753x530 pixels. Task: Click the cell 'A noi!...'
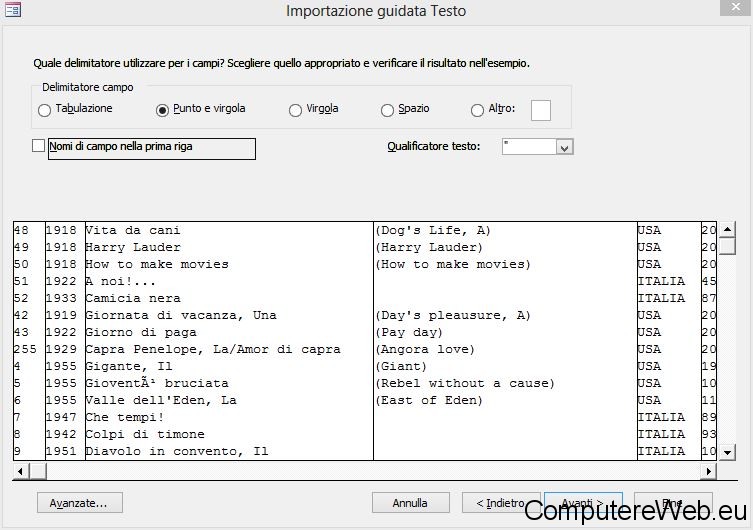(x=121, y=281)
